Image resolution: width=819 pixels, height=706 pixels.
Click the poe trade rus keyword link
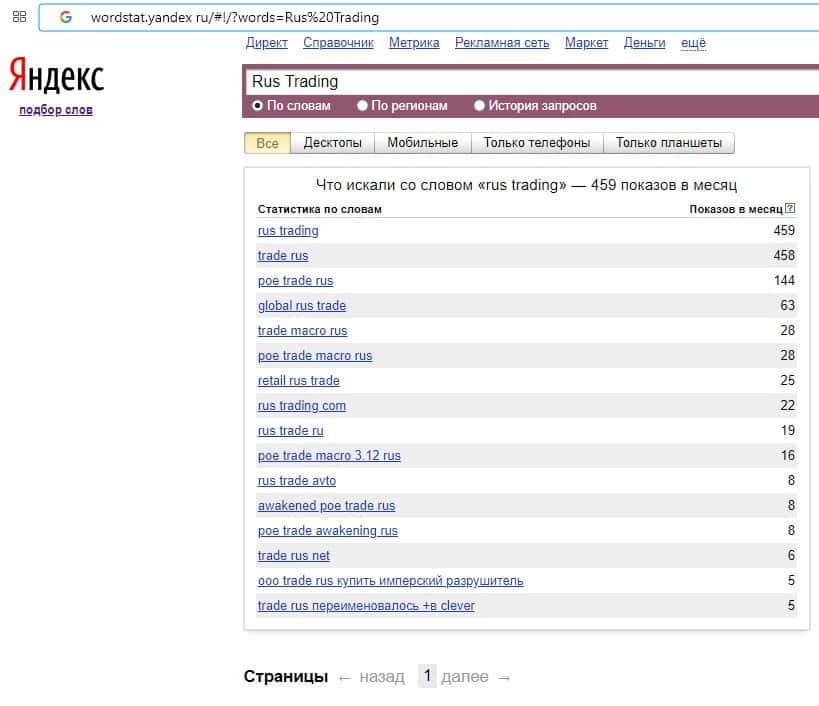(295, 281)
